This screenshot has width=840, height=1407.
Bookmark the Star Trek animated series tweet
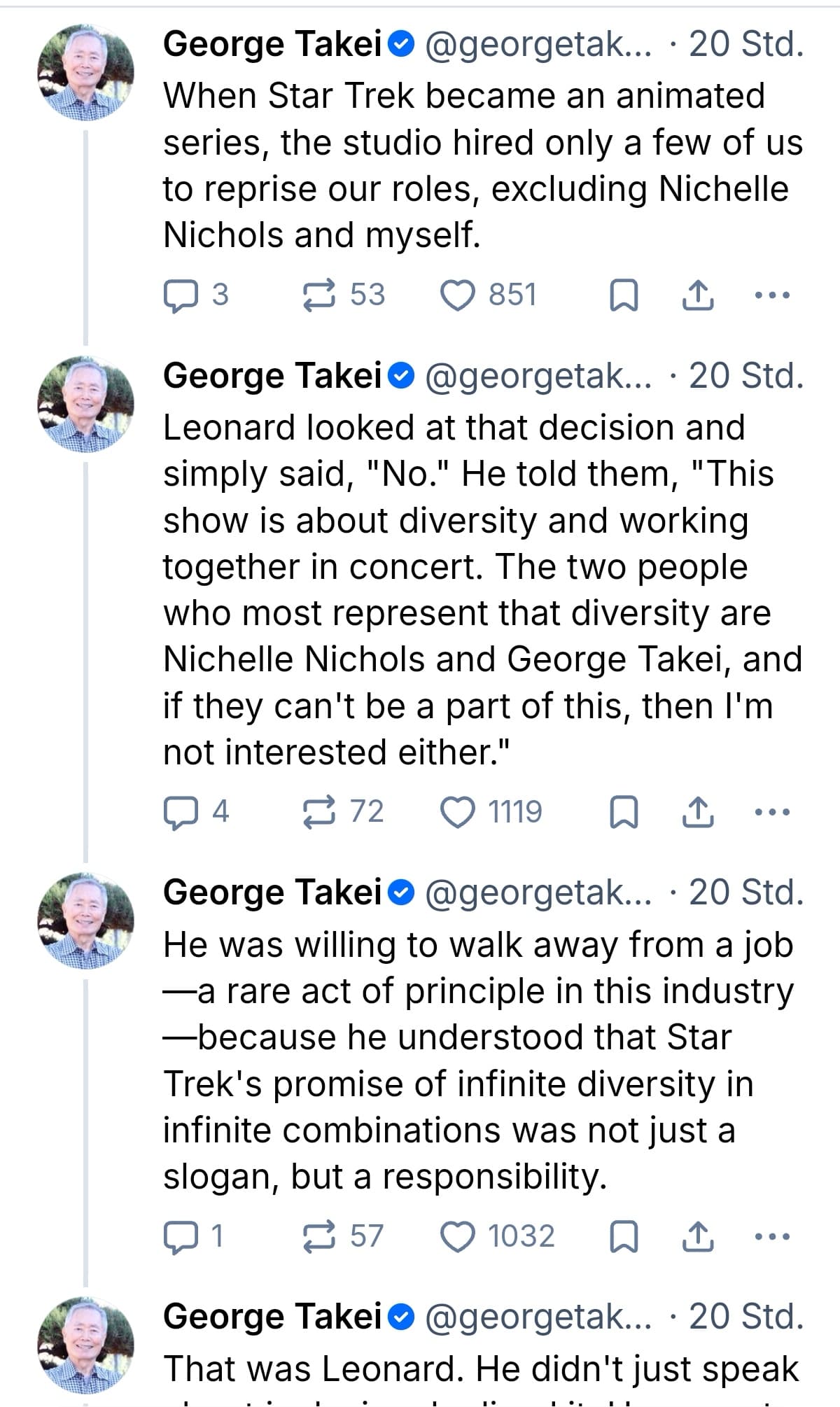(624, 295)
